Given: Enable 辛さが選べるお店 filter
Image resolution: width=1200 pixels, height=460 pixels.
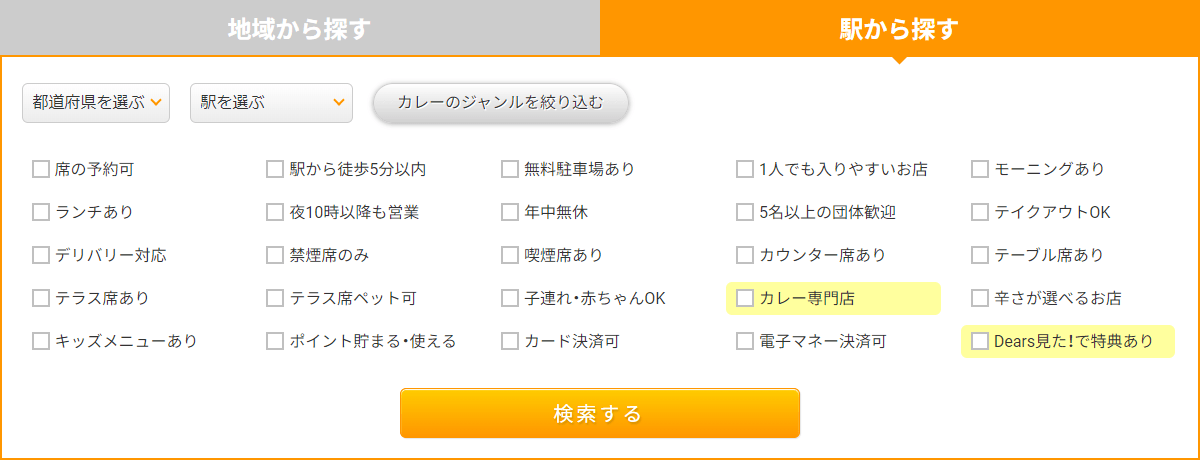Looking at the screenshot, I should click(980, 298).
